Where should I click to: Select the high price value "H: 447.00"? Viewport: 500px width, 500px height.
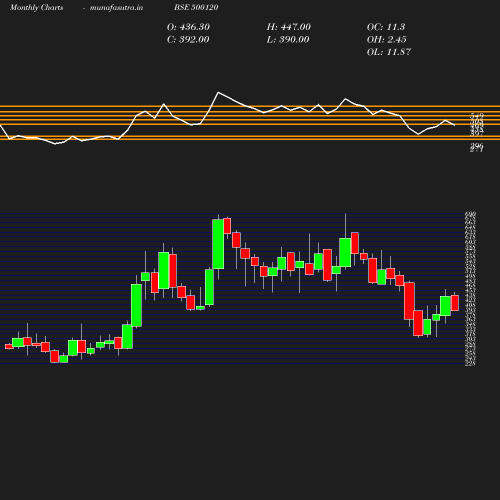tap(289, 27)
